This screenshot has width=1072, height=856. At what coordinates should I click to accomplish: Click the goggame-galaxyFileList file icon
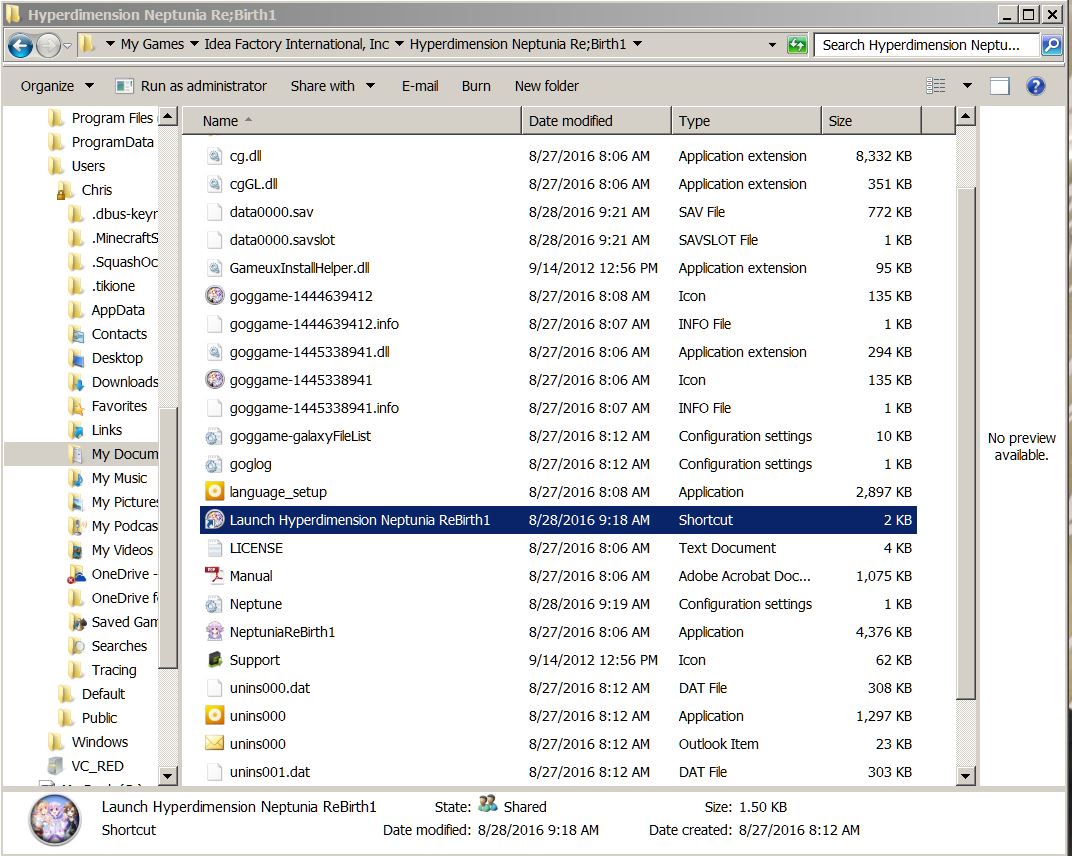[215, 436]
